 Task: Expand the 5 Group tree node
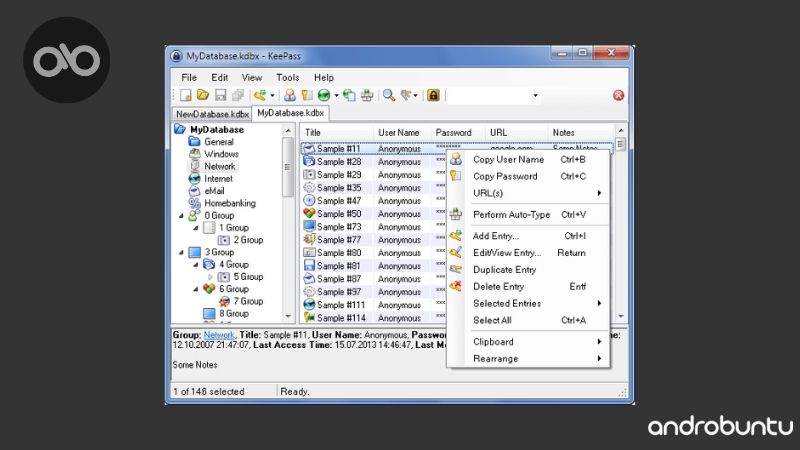210,277
